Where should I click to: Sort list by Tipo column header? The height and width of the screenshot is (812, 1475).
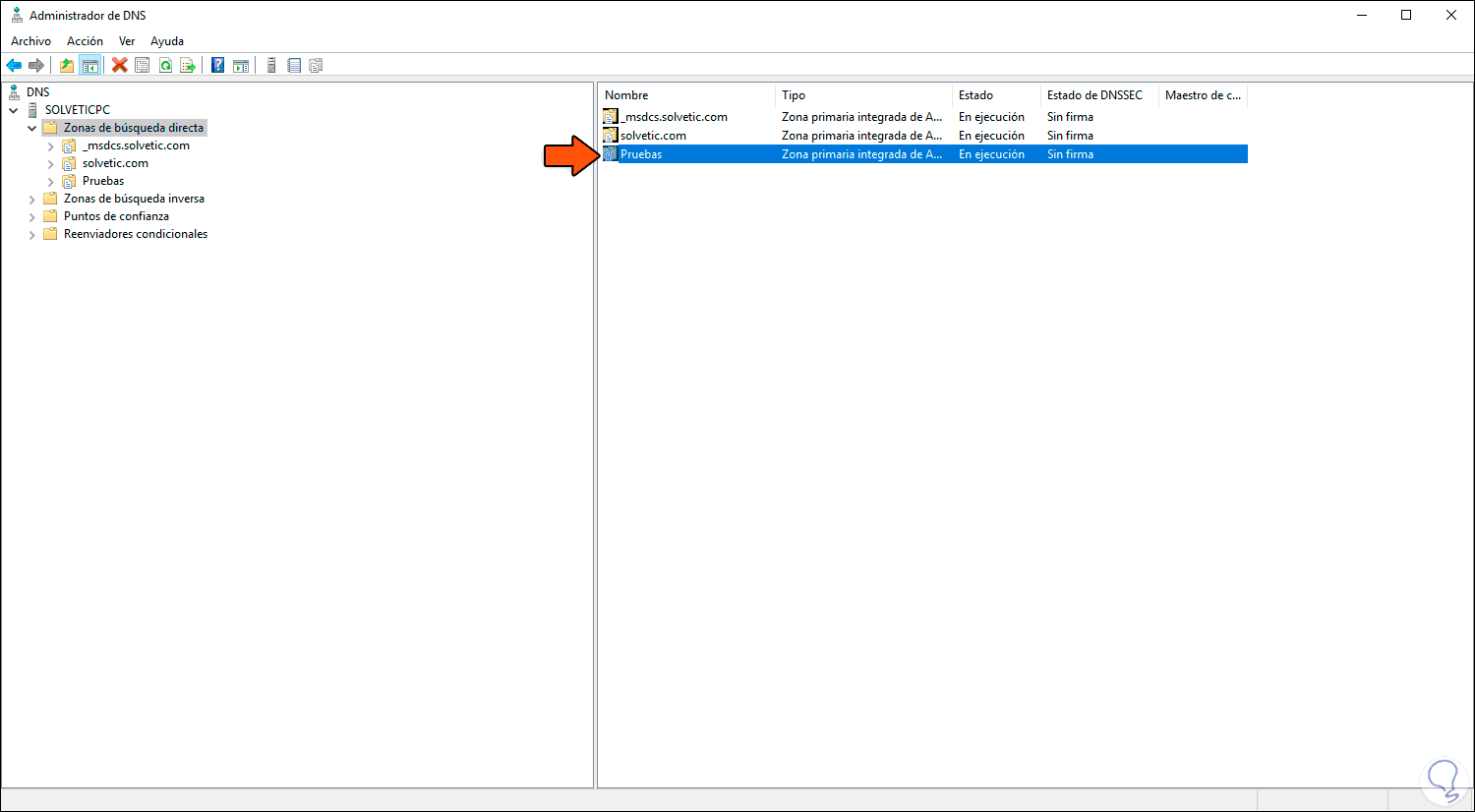[863, 95]
